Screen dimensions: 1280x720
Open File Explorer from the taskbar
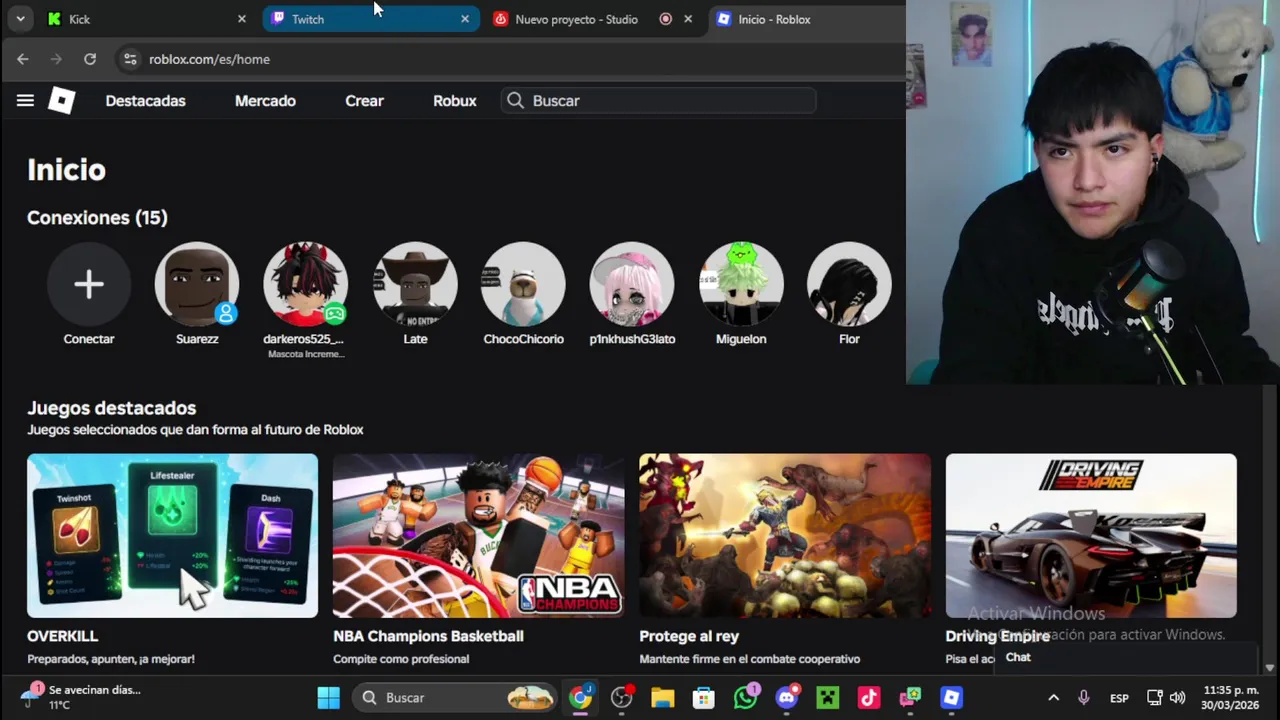click(x=663, y=698)
